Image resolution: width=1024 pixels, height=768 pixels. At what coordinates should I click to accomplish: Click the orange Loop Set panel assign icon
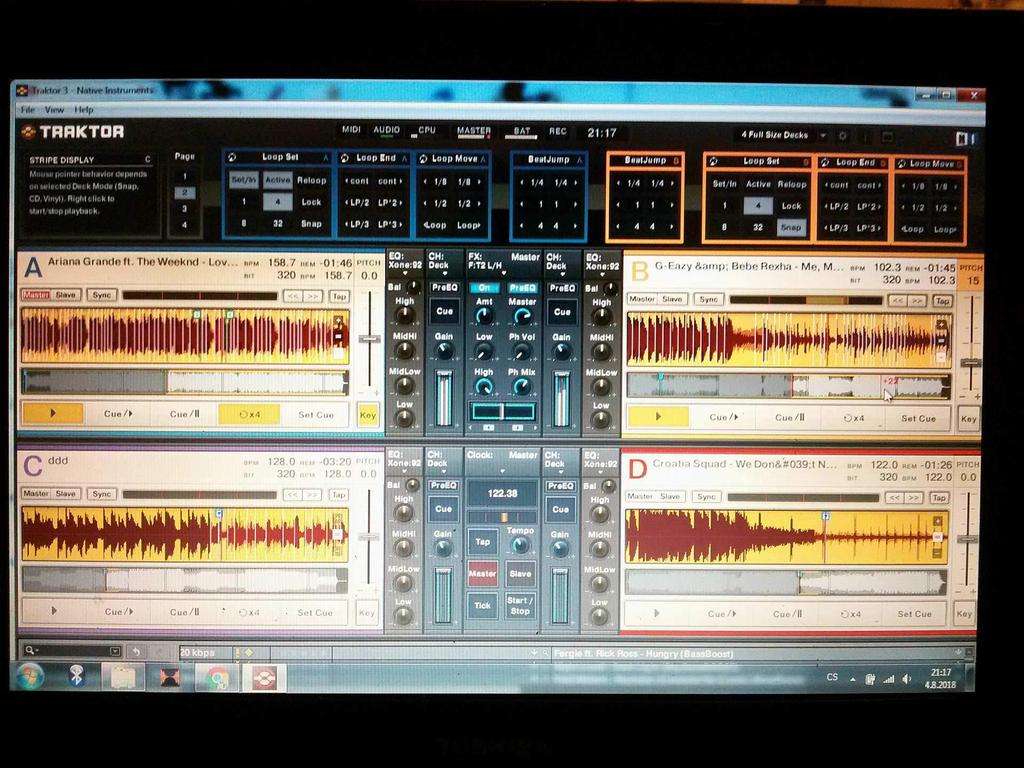713,161
